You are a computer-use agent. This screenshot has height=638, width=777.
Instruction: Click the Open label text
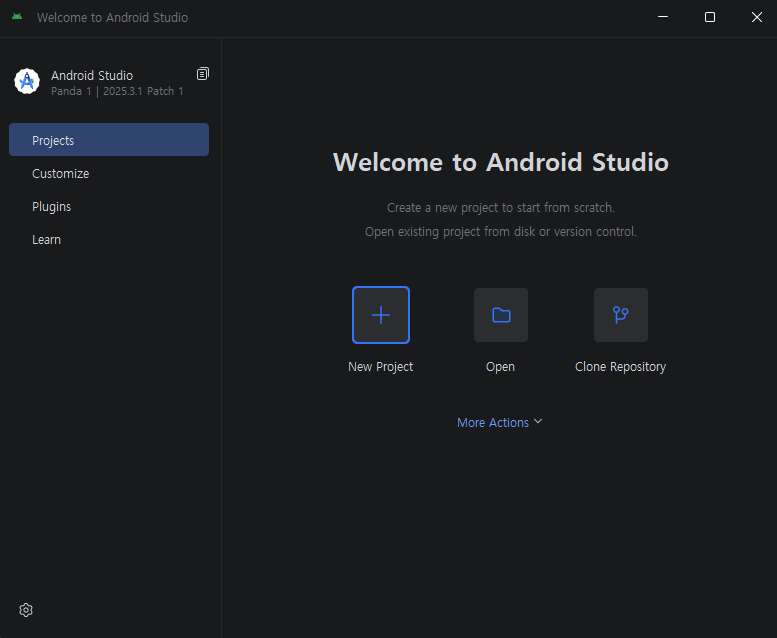(x=500, y=367)
